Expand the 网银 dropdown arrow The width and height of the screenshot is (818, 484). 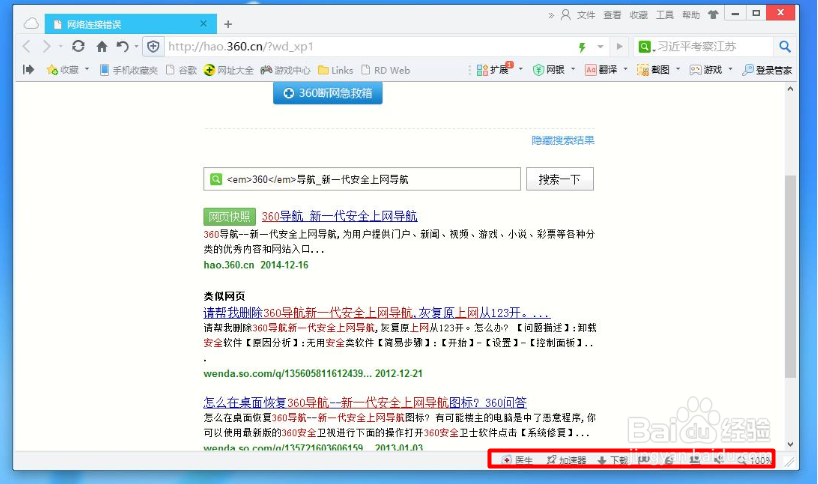coord(573,69)
